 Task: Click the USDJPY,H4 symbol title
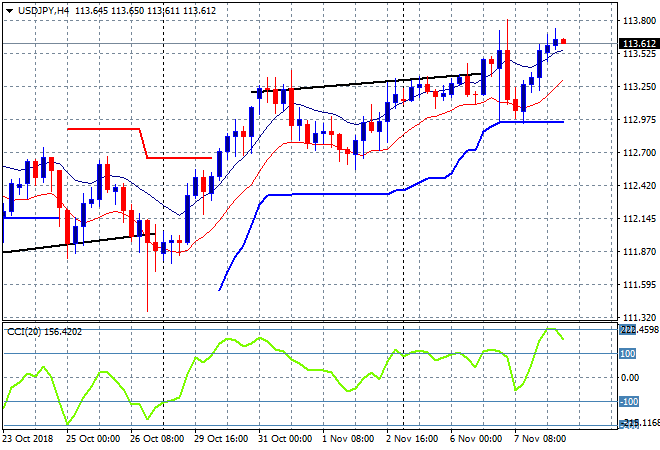43,11
